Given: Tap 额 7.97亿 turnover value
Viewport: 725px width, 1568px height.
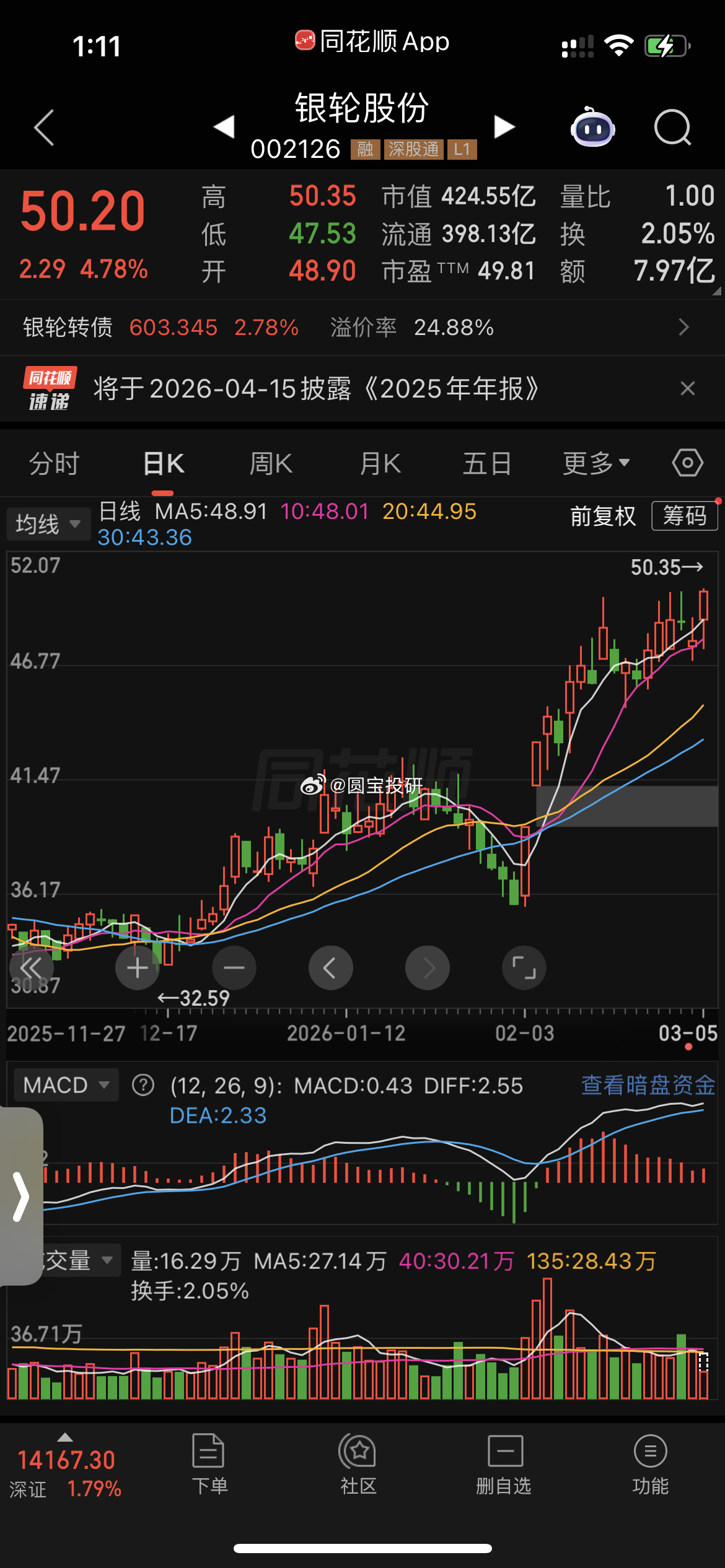Looking at the screenshot, I should (x=638, y=271).
